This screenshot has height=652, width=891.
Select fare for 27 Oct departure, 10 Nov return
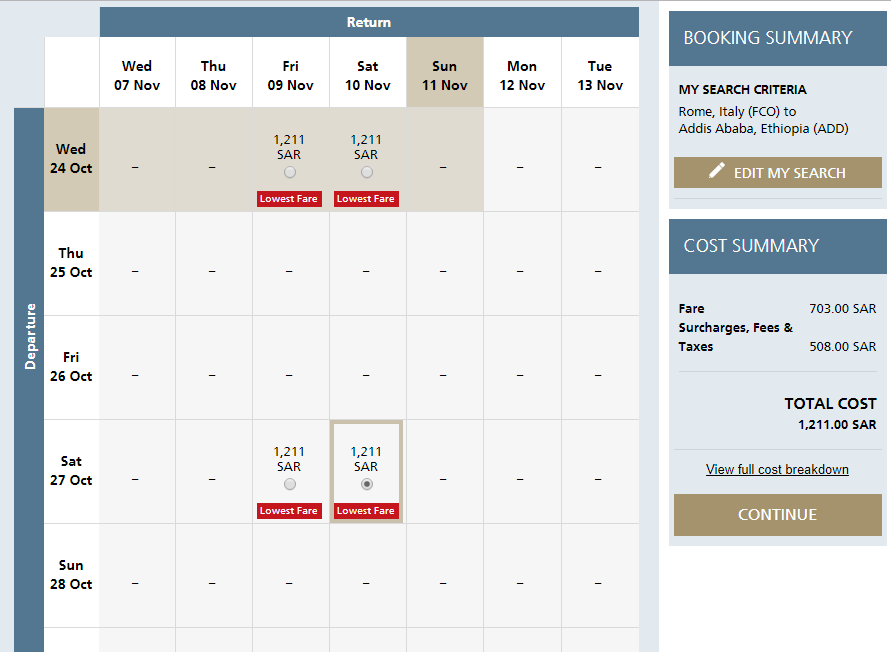(367, 484)
